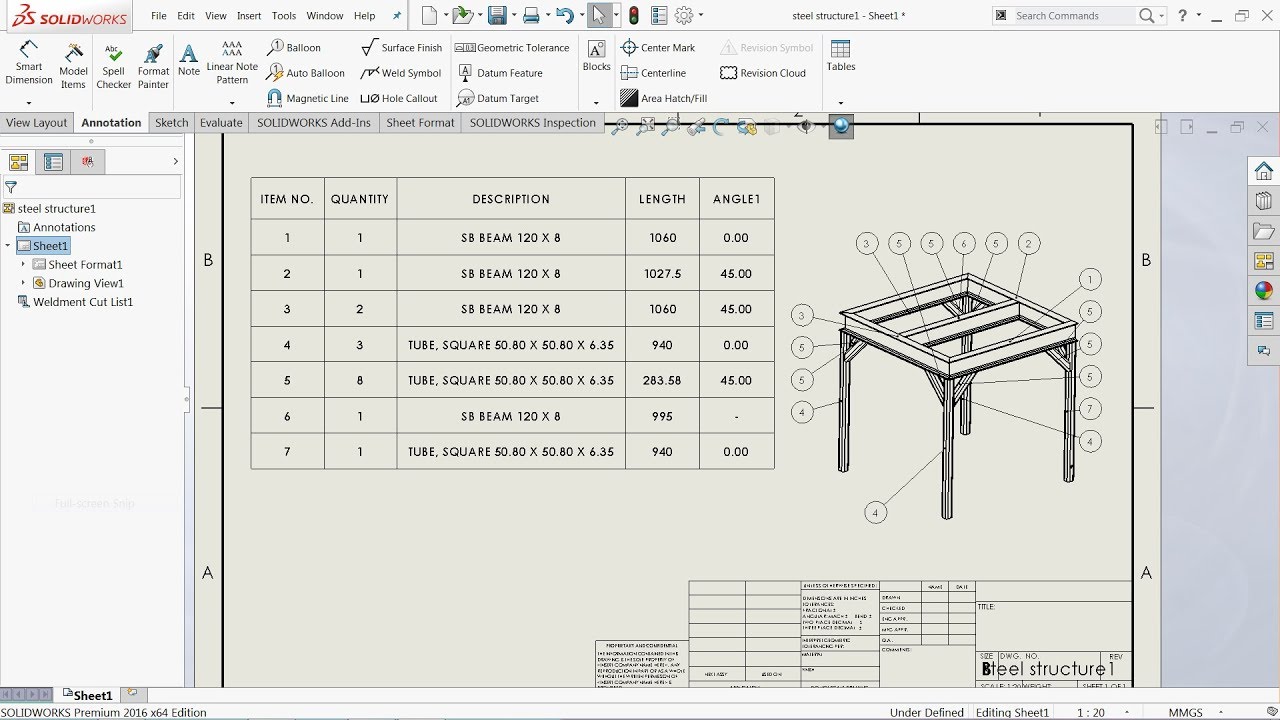Open the Tables dropdown arrow
The image size is (1280, 720).
point(840,103)
